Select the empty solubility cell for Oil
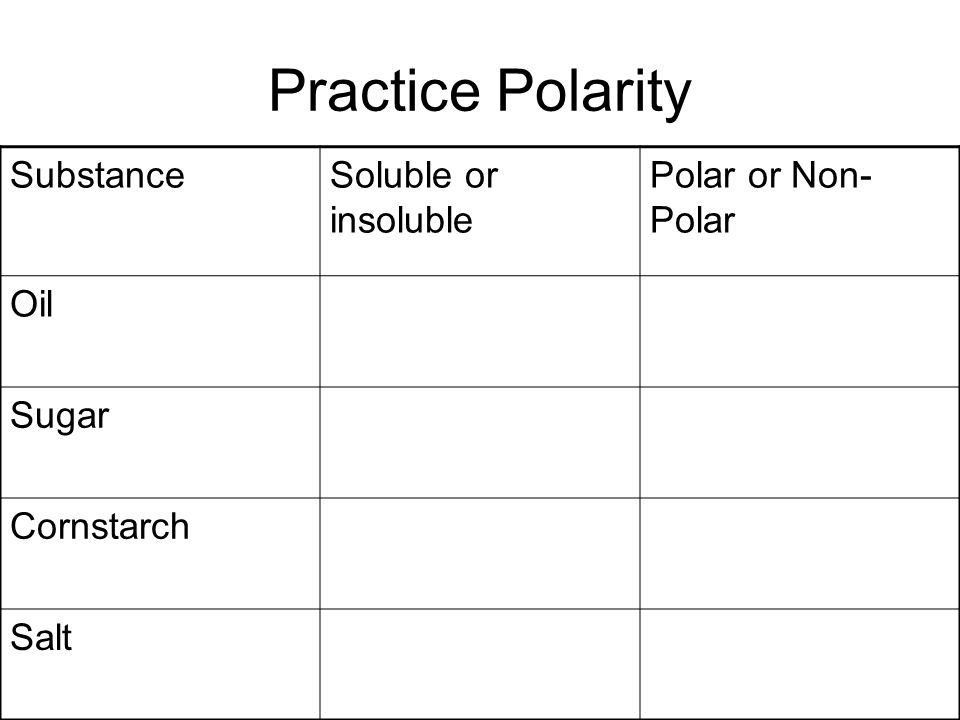This screenshot has width=960, height=720. [480, 331]
